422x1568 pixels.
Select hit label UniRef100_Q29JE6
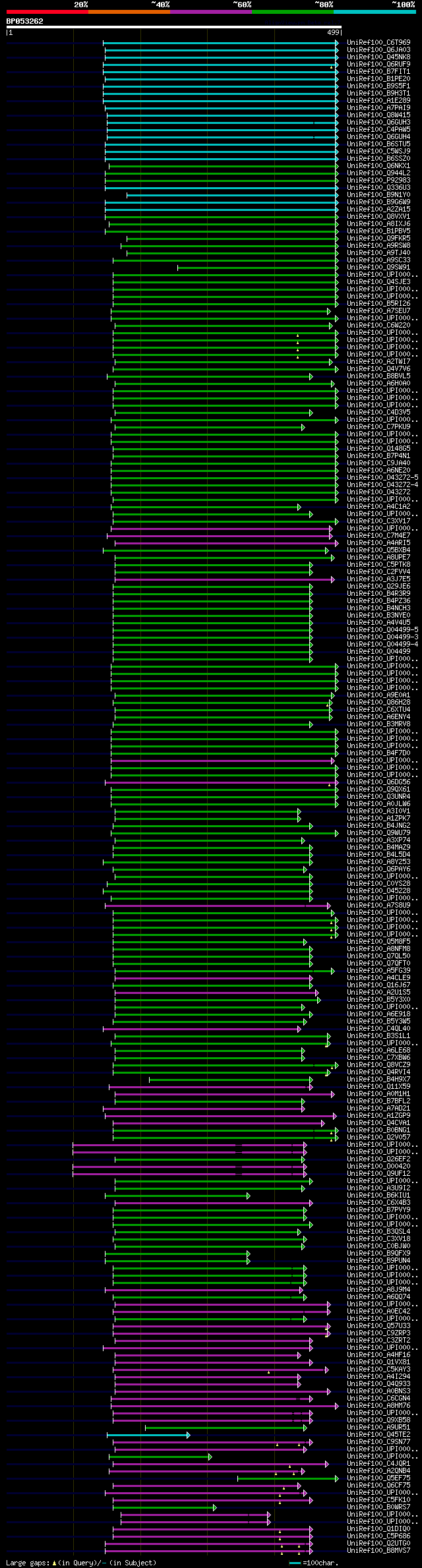click(x=378, y=586)
